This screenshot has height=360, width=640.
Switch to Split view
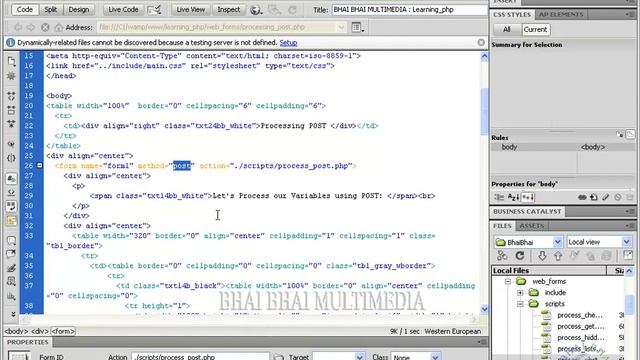(x=51, y=9)
